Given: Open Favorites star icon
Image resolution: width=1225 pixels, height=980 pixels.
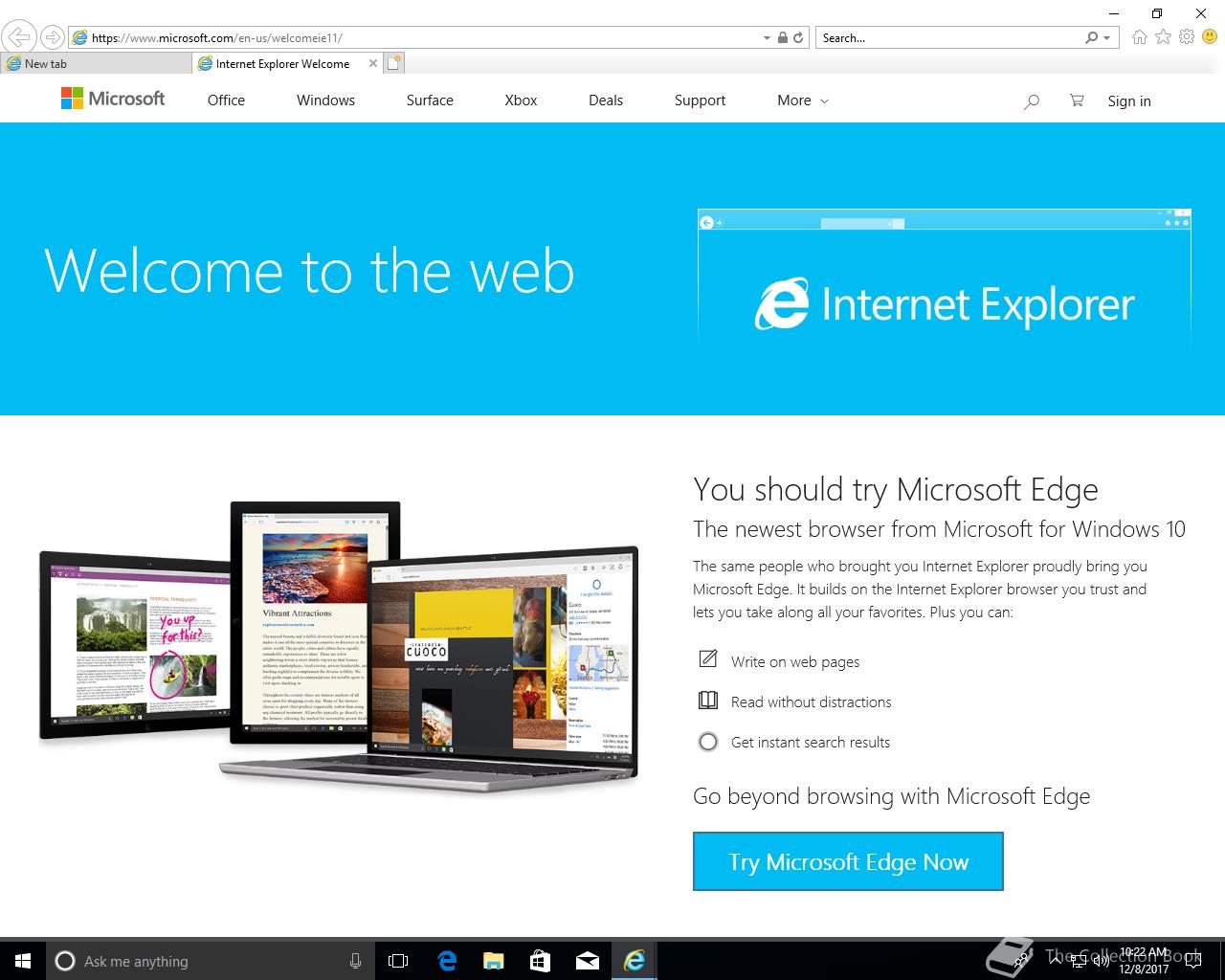Looking at the screenshot, I should (x=1163, y=37).
